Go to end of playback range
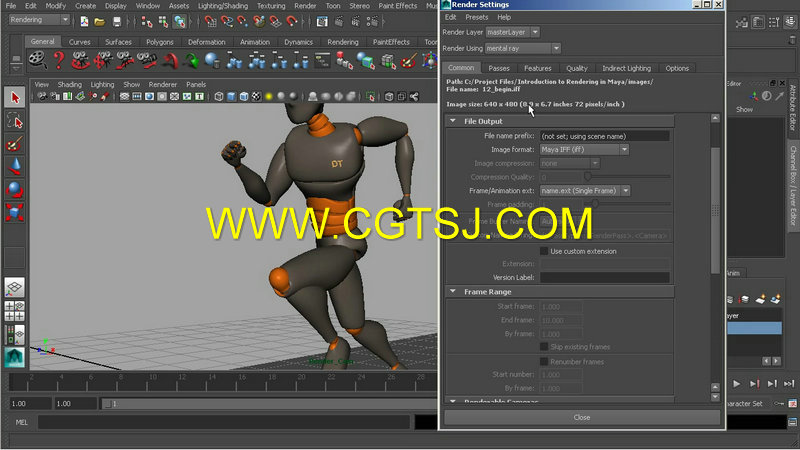 [789, 384]
